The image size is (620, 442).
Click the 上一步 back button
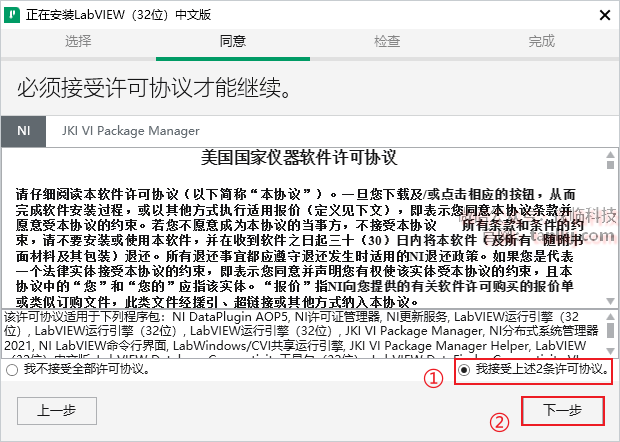coord(57,411)
